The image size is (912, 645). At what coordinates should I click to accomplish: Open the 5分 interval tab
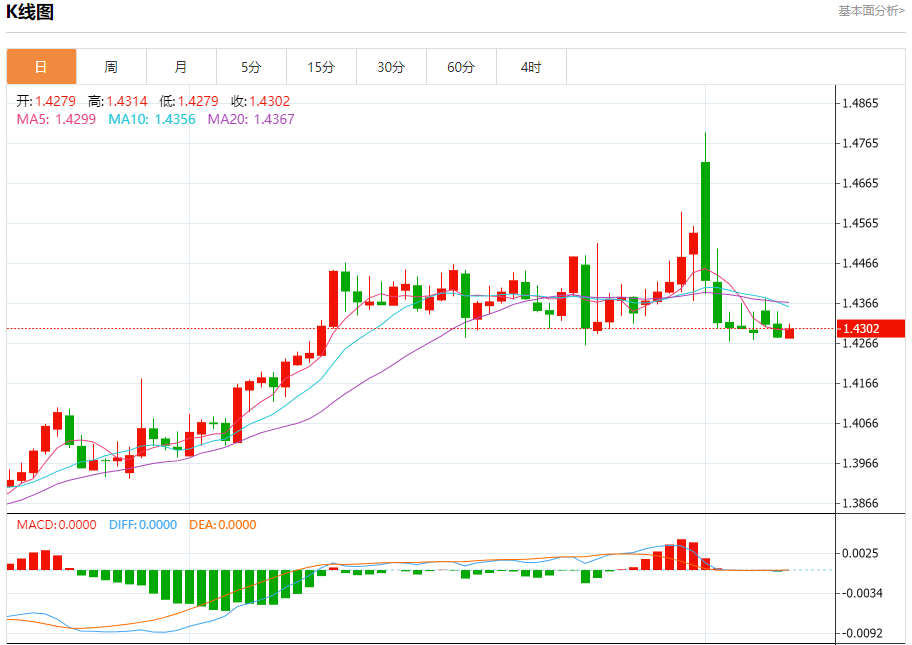coord(251,67)
